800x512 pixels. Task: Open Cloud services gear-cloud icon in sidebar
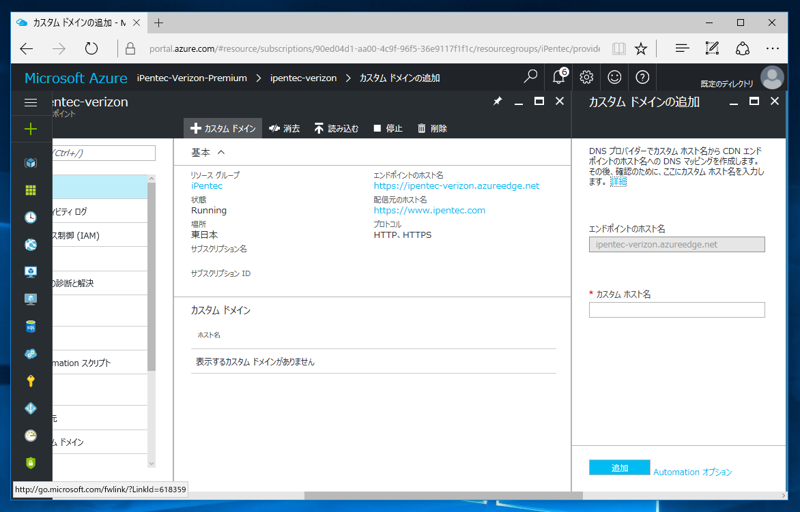click(31, 354)
